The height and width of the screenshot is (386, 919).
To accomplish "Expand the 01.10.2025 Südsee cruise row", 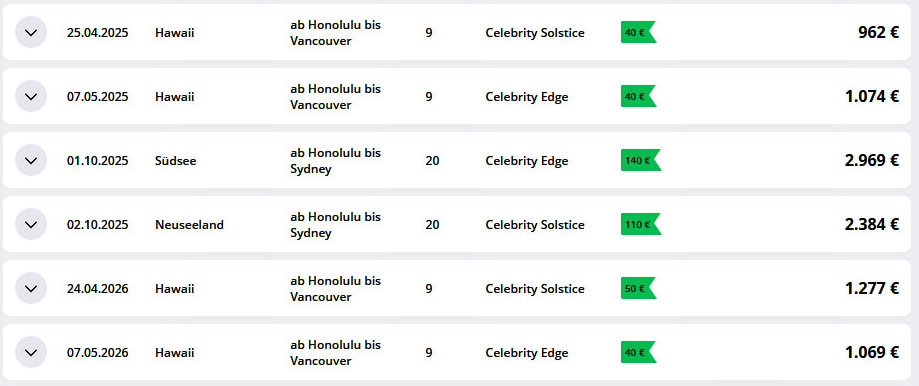I will point(31,160).
